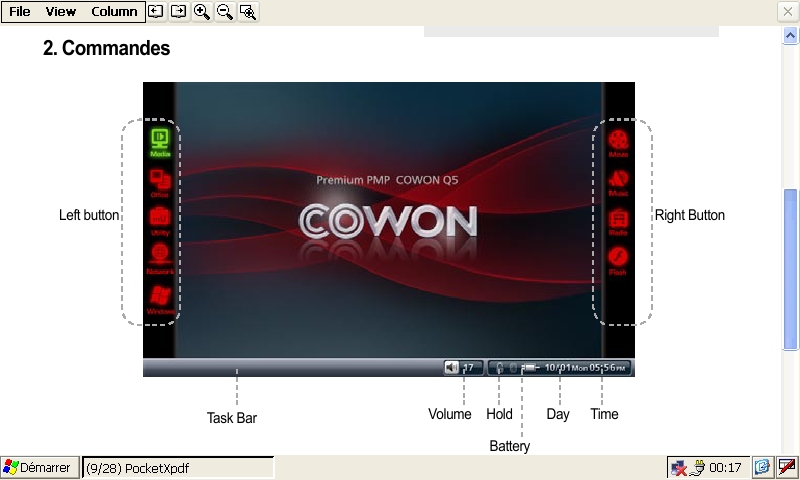Click the red Music icon in the picture
The width and height of the screenshot is (800, 480).
pyautogui.click(x=618, y=183)
